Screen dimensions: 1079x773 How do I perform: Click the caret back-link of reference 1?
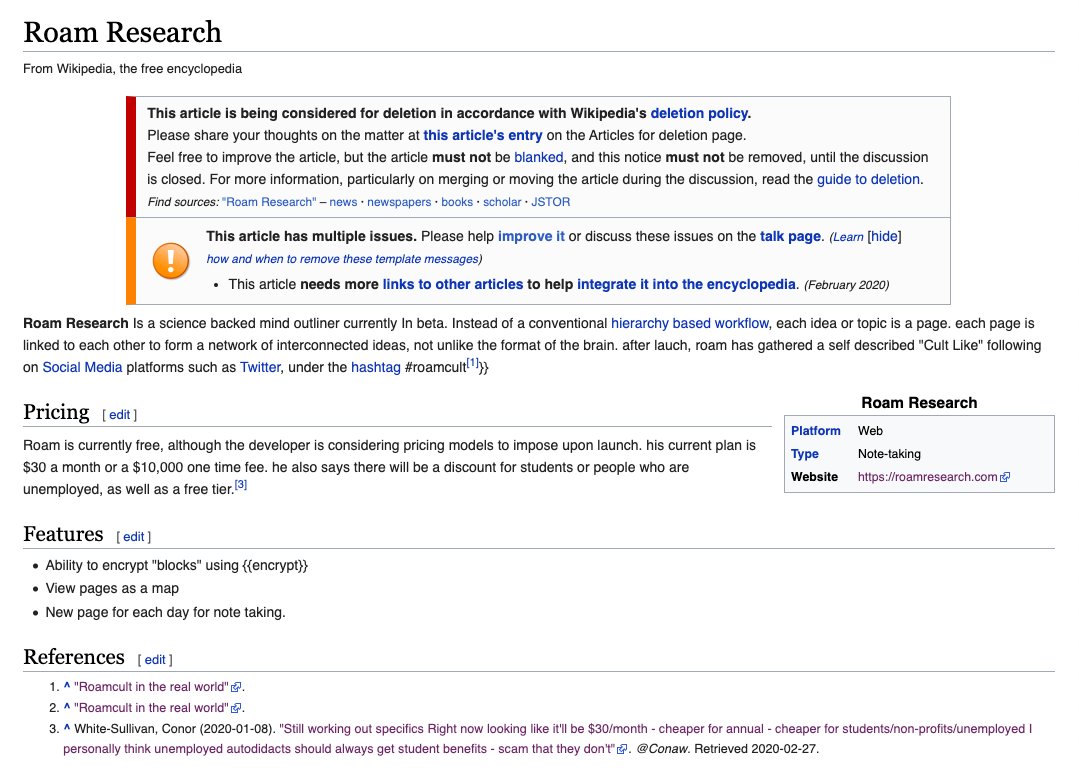coord(67,686)
